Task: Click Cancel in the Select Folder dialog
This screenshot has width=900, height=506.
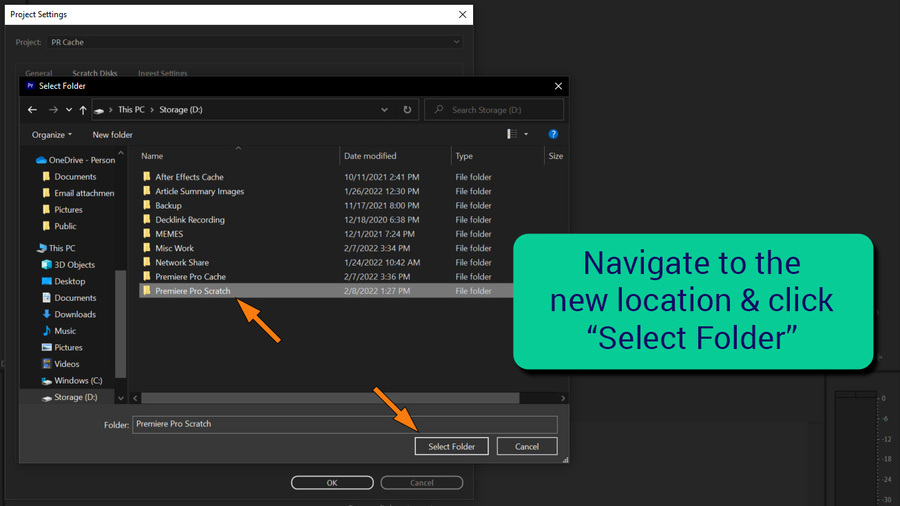Action: [x=527, y=447]
